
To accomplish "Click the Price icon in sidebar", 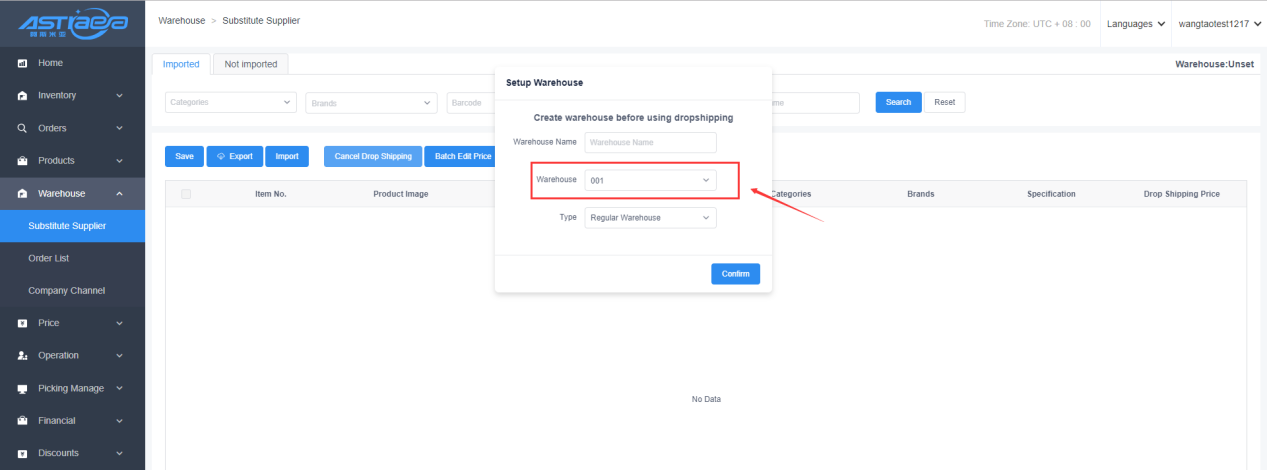I will point(22,323).
